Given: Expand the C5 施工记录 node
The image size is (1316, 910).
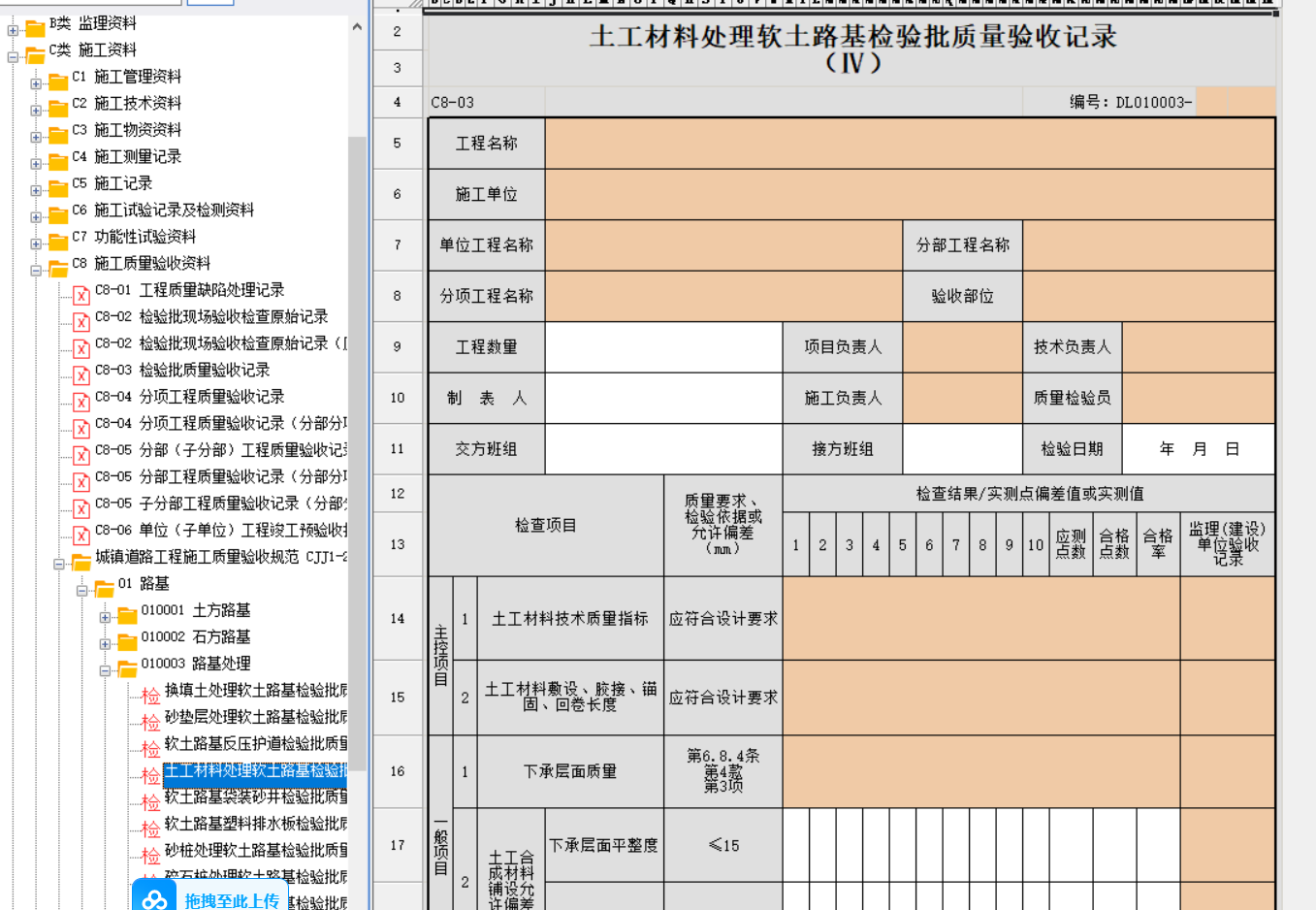Looking at the screenshot, I should (x=36, y=190).
